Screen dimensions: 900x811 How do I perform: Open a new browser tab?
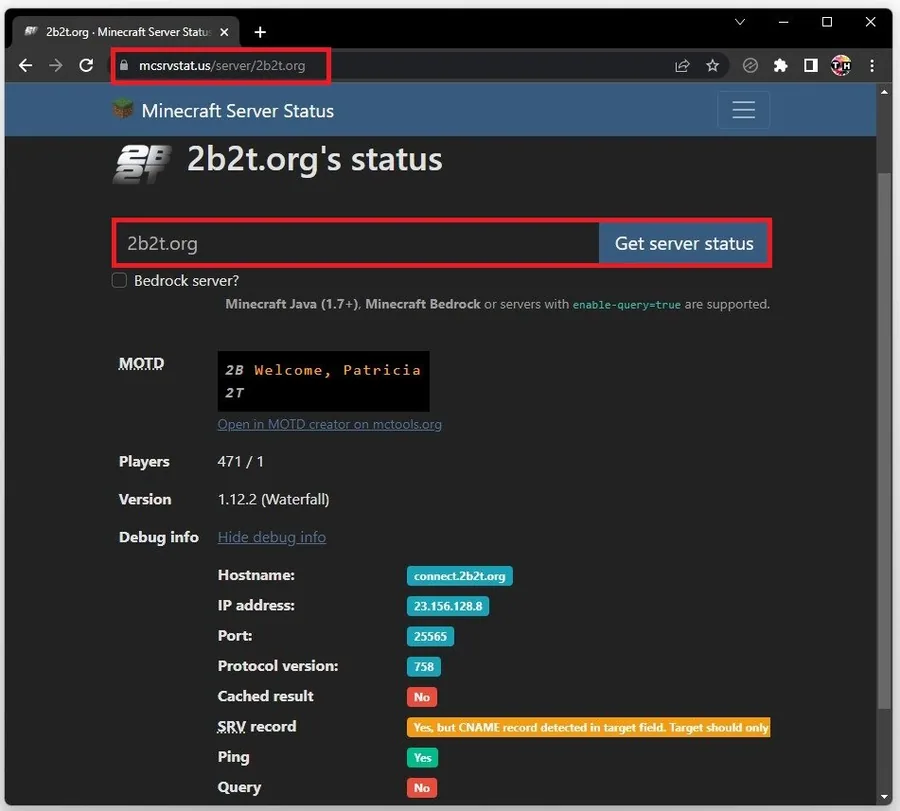pyautogui.click(x=260, y=32)
